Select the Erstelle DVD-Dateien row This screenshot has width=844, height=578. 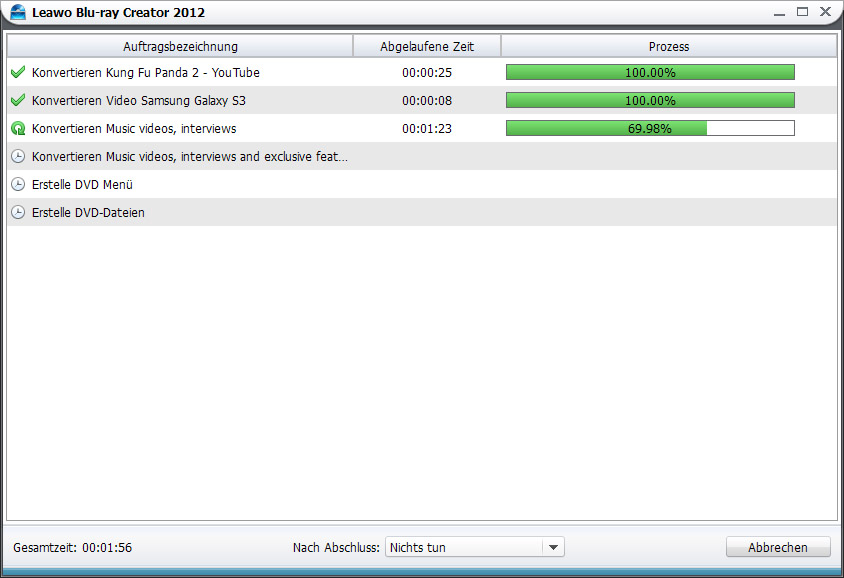(x=422, y=212)
